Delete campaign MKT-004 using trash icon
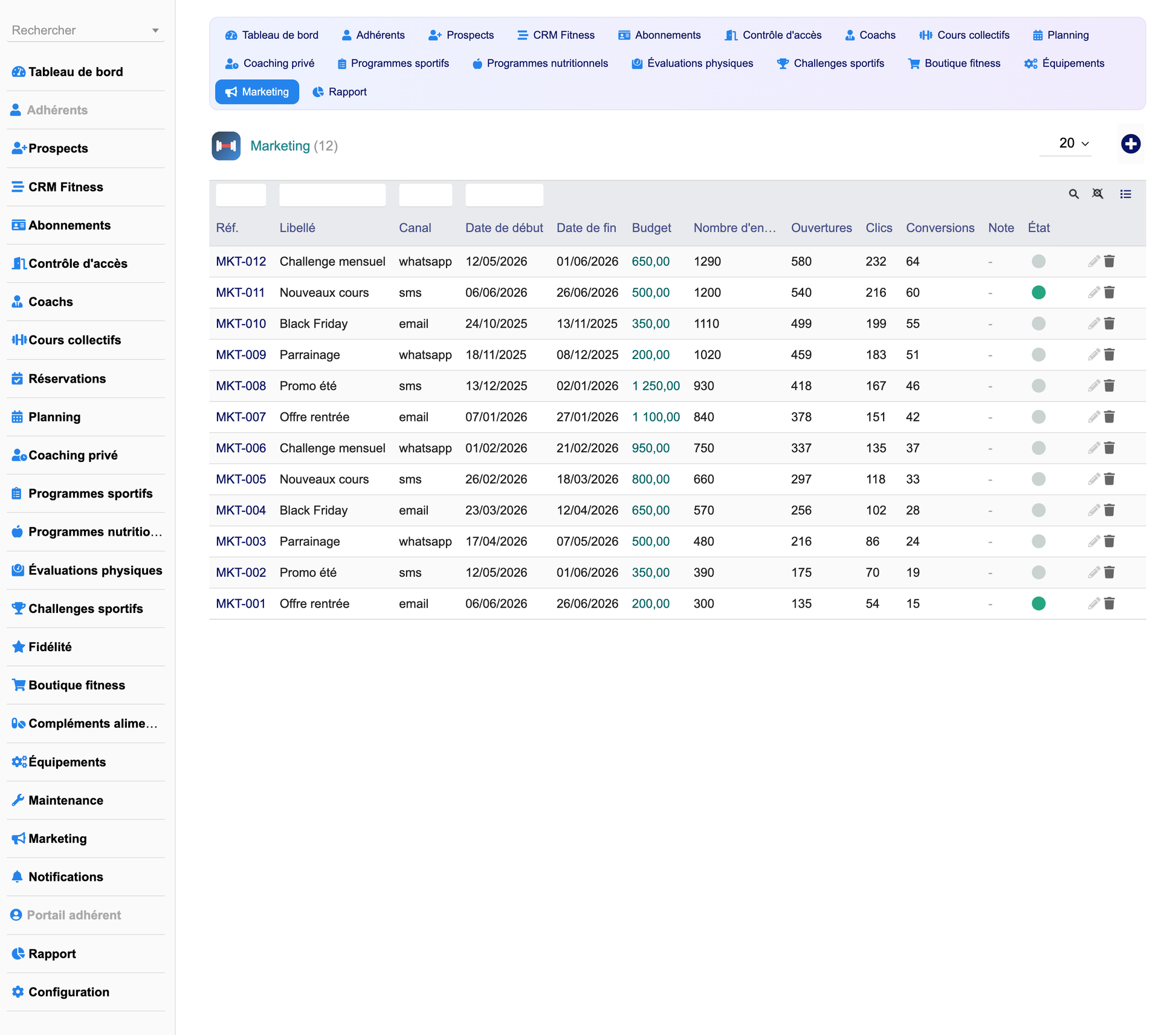The height and width of the screenshot is (1035, 1176). point(1110,510)
